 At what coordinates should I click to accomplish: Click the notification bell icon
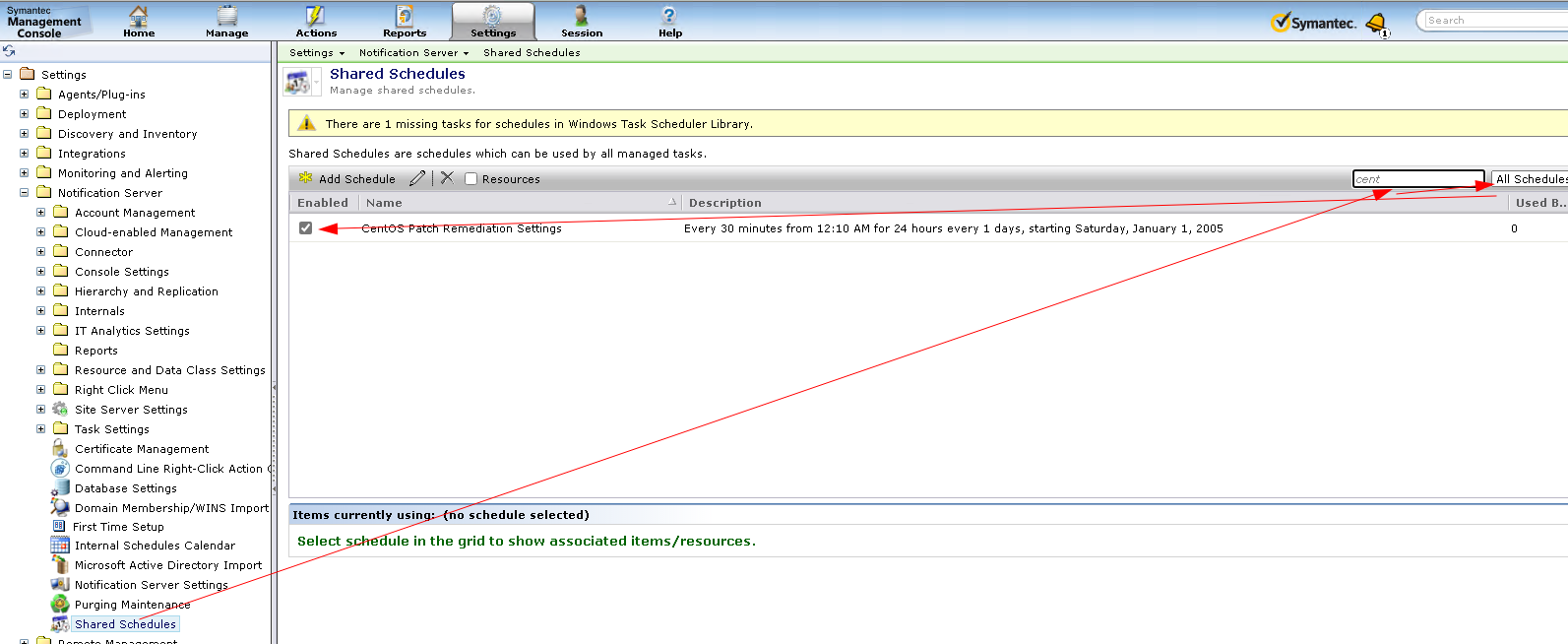point(1376,23)
